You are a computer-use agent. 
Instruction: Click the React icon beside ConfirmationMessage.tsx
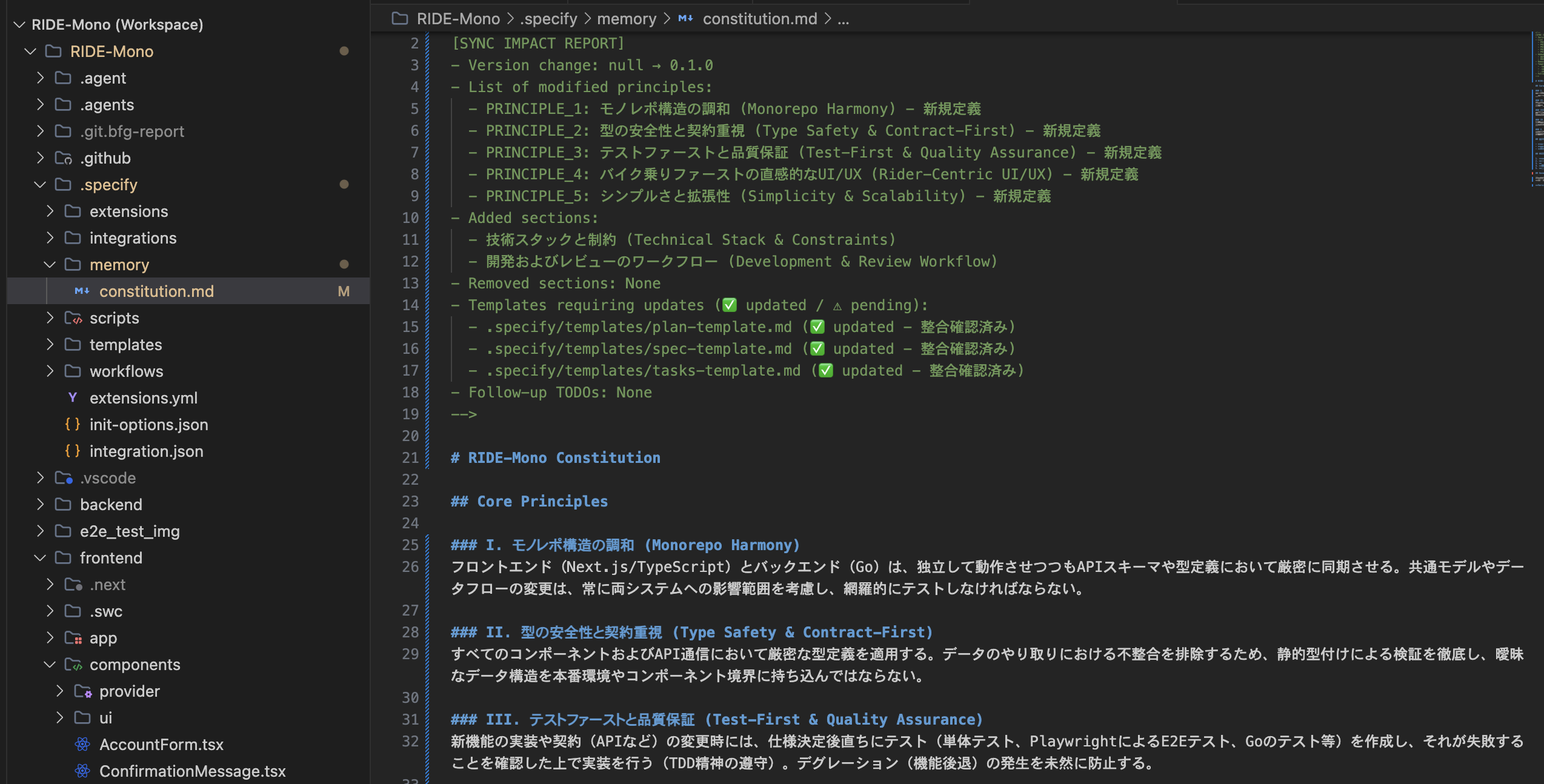[82, 771]
